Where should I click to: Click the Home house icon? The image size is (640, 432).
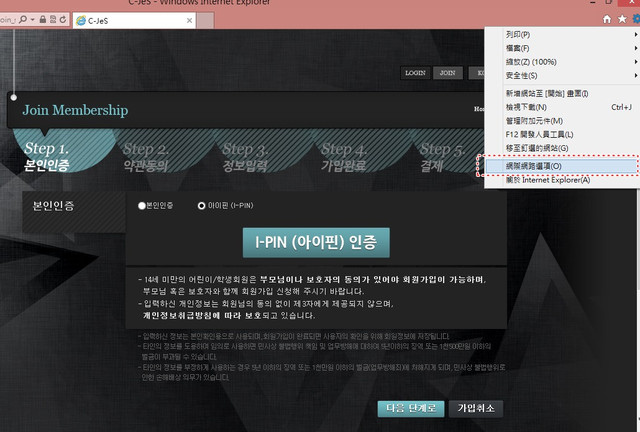pos(607,19)
